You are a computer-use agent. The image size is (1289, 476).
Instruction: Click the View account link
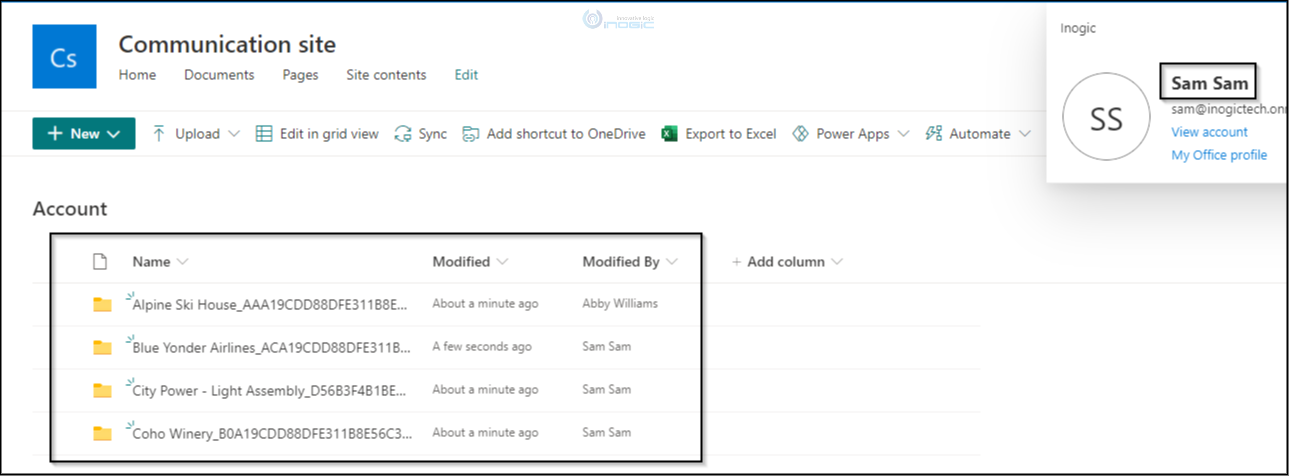[x=1209, y=132]
